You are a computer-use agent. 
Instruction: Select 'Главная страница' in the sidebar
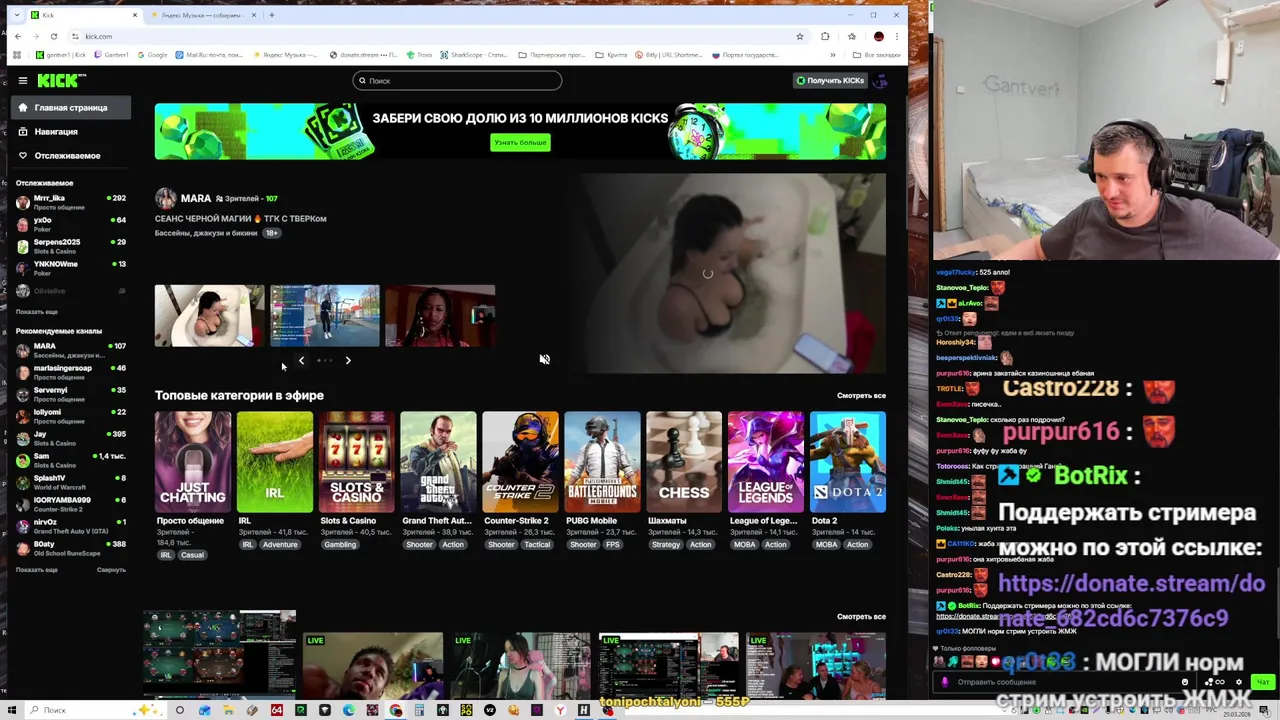point(70,107)
